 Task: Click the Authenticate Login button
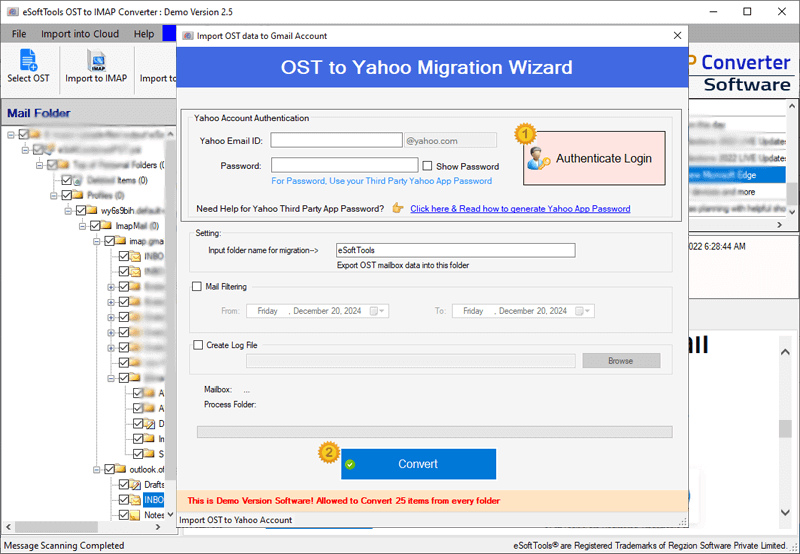pyautogui.click(x=594, y=158)
